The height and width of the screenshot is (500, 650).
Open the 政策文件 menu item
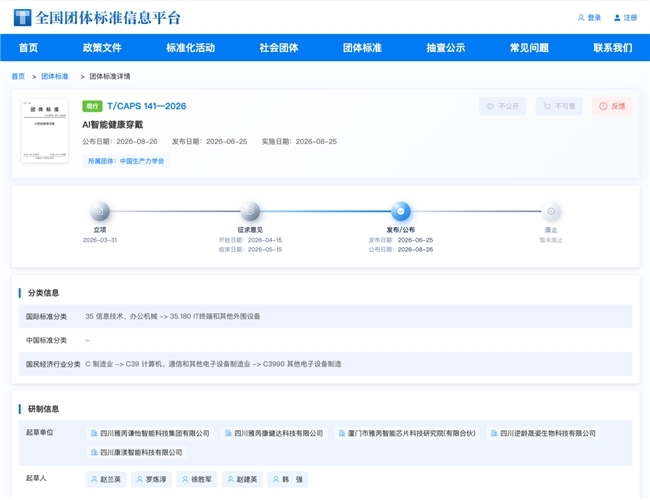102,48
